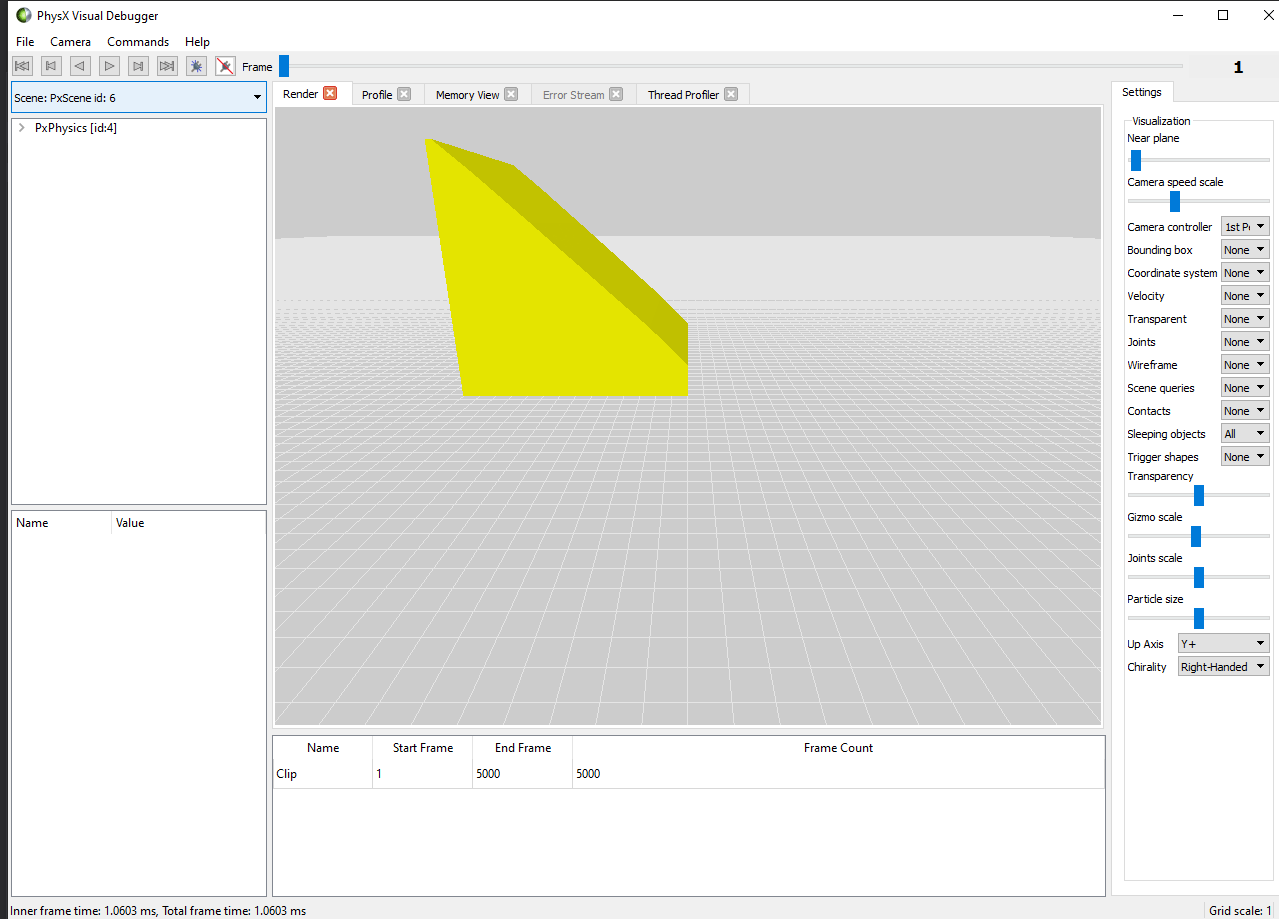This screenshot has height=919, width=1279.
Task: Open the Commands menu
Action: [138, 41]
